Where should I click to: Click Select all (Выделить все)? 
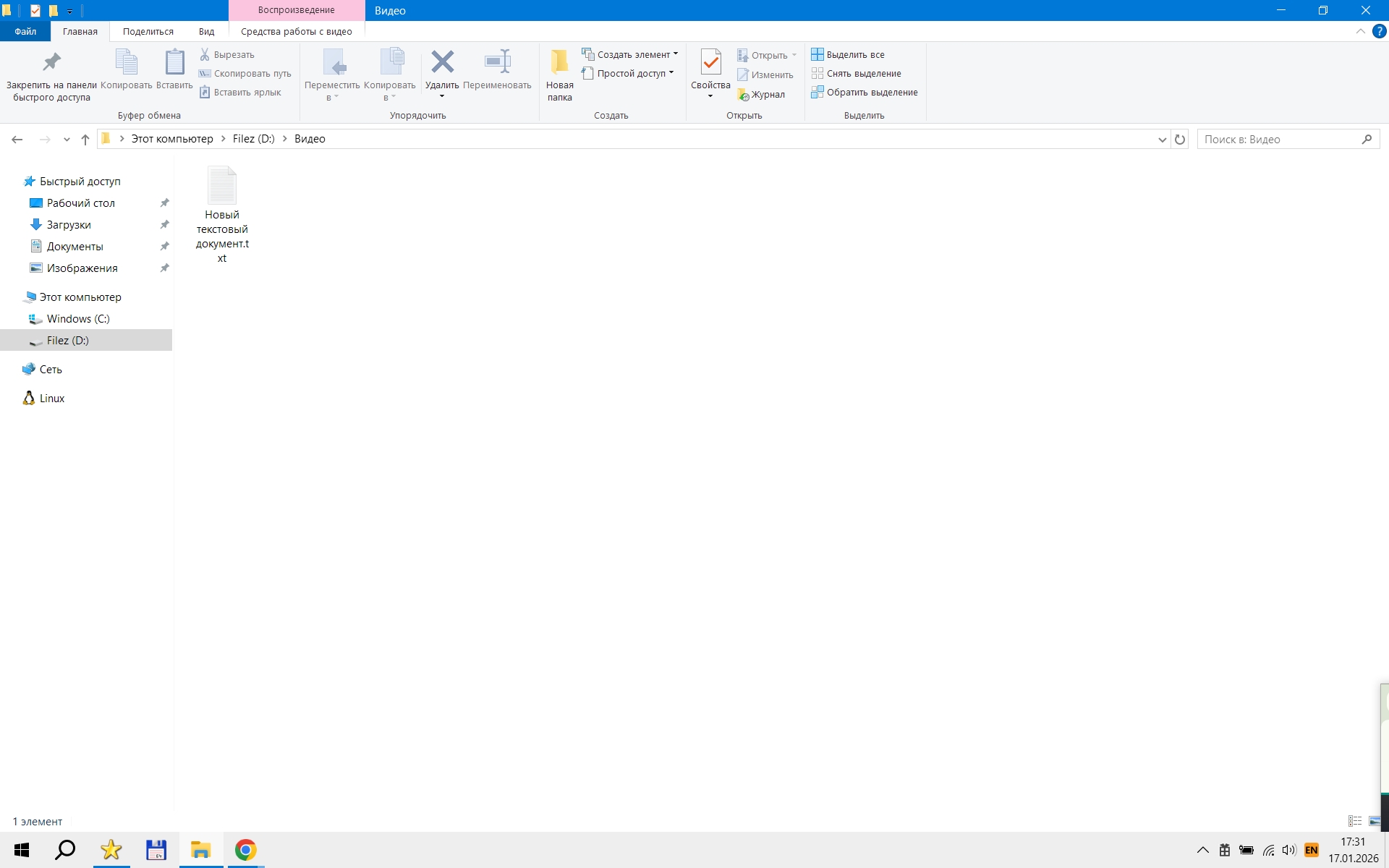click(x=848, y=54)
